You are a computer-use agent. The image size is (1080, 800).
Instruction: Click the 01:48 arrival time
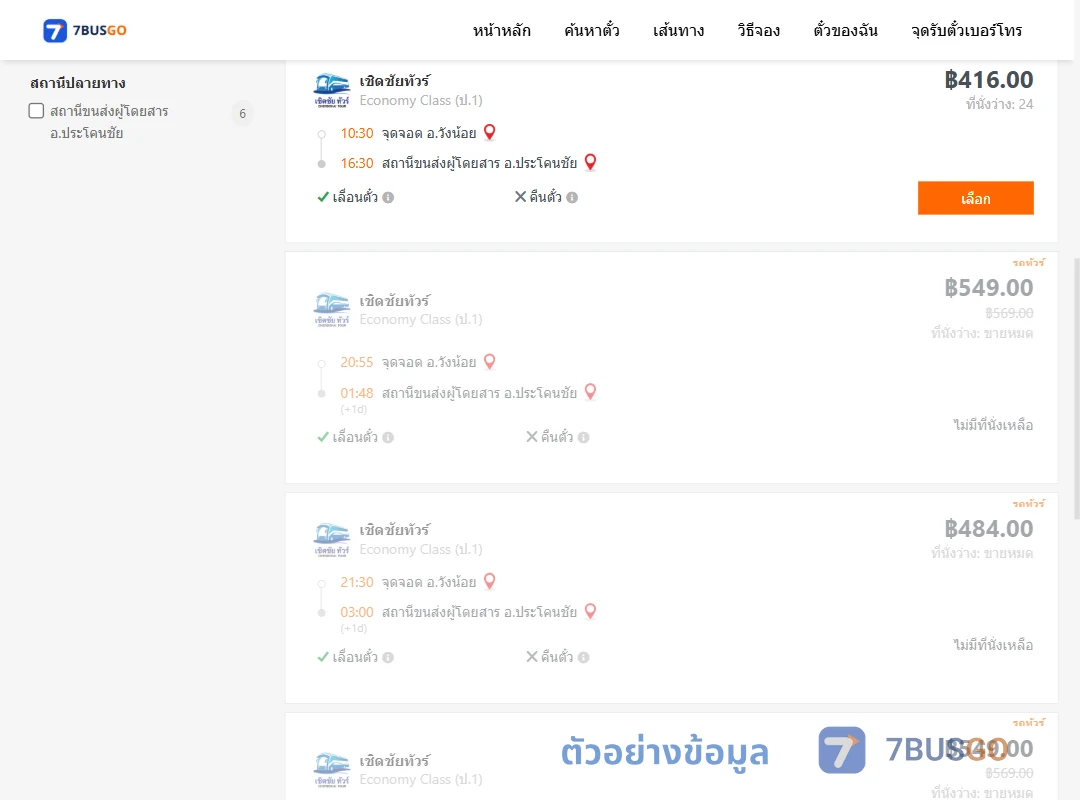[357, 393]
